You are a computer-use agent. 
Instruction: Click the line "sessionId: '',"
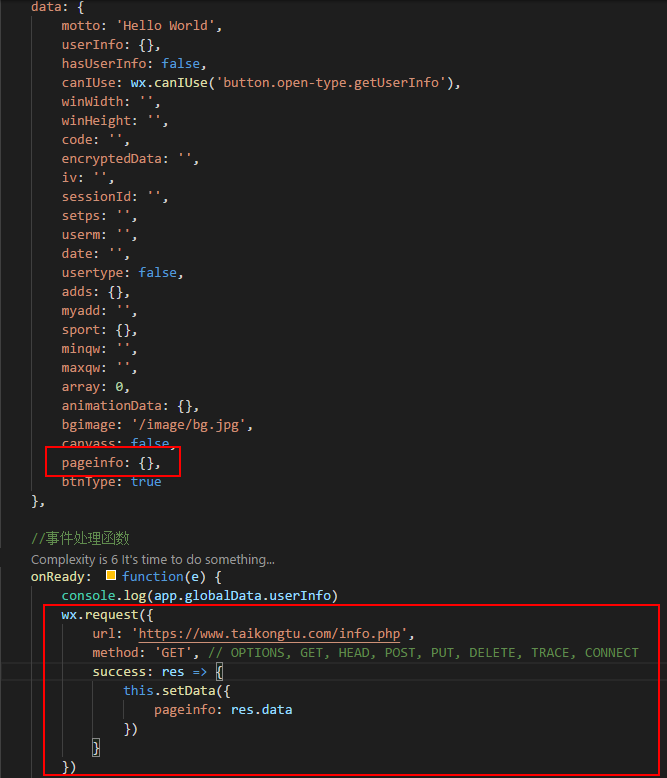click(x=115, y=197)
